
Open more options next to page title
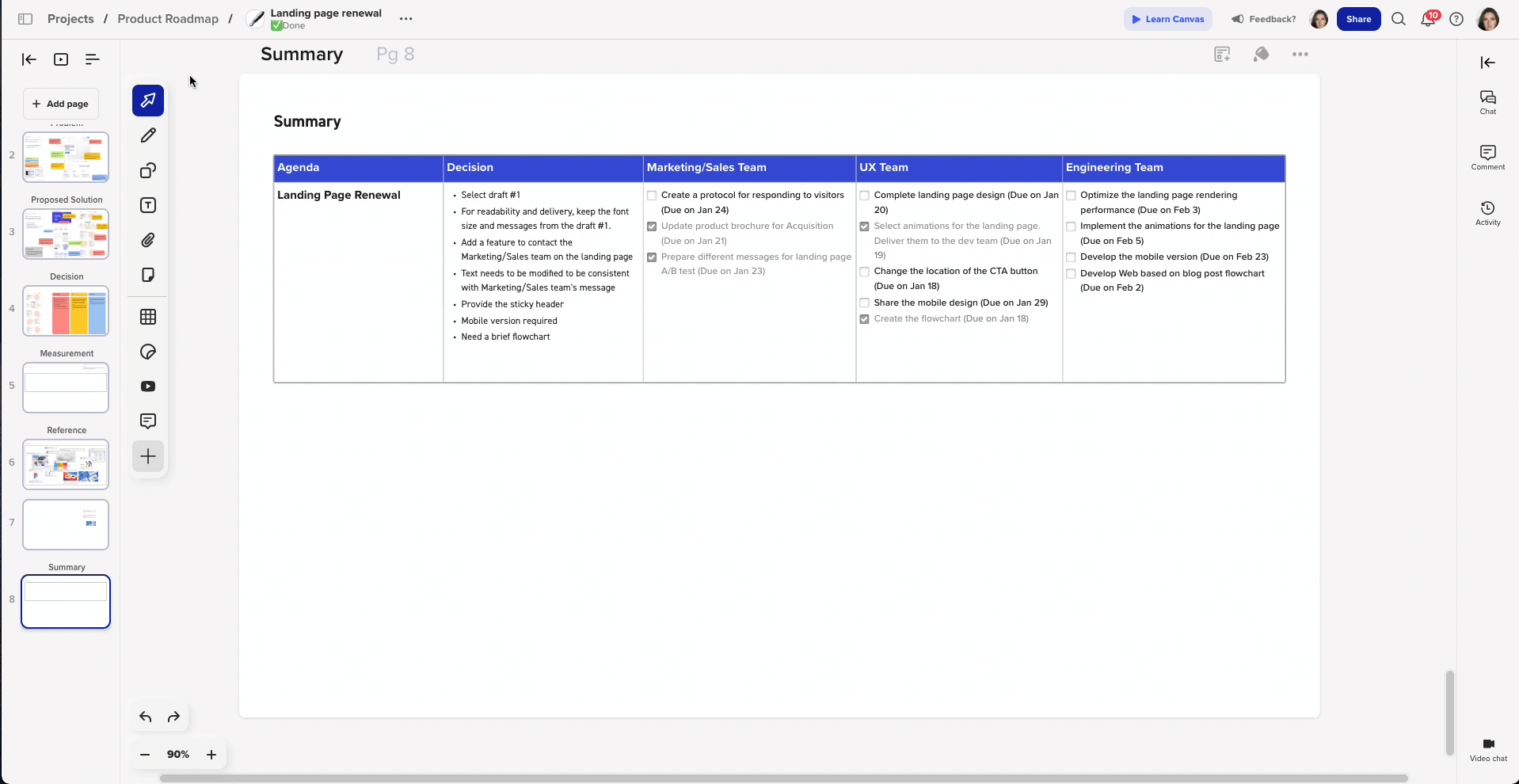coord(405,19)
